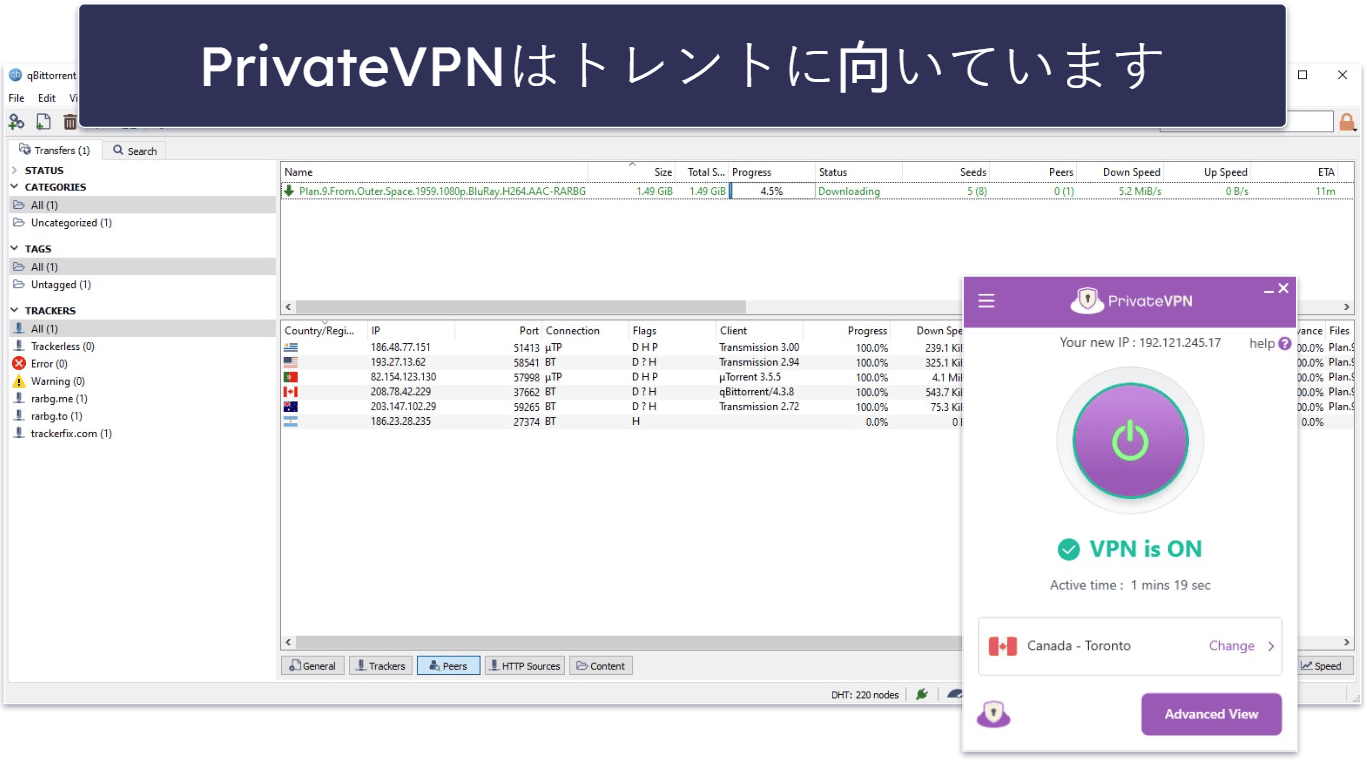Click the Australian flag for peer 203.147.102.29

(x=291, y=407)
